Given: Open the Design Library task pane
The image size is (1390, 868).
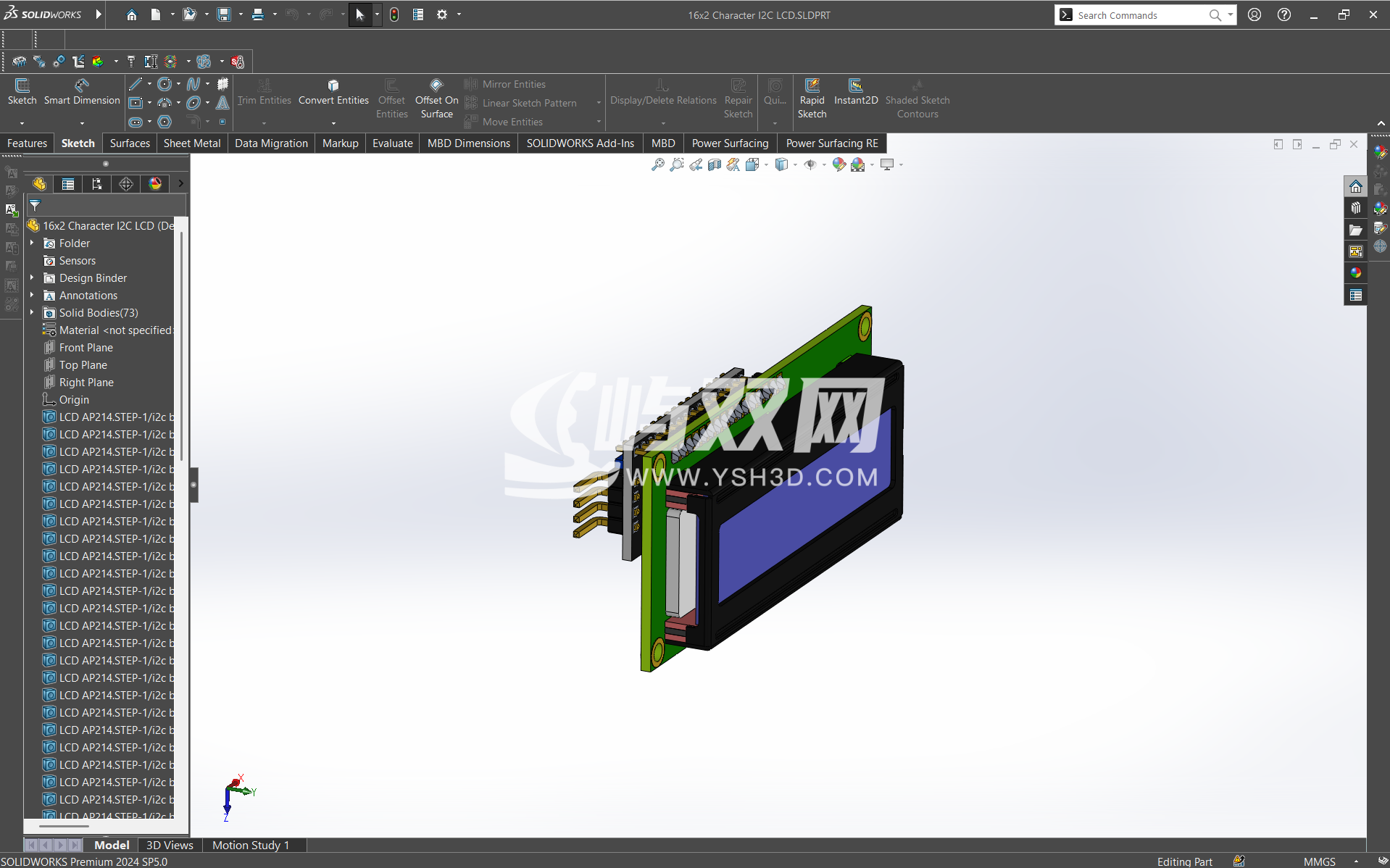Looking at the screenshot, I should pos(1356,208).
